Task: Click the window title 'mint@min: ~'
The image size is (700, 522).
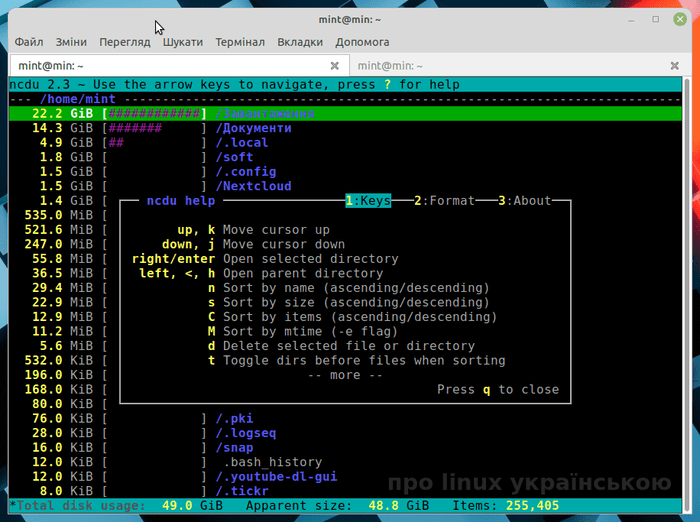Action: [350, 20]
